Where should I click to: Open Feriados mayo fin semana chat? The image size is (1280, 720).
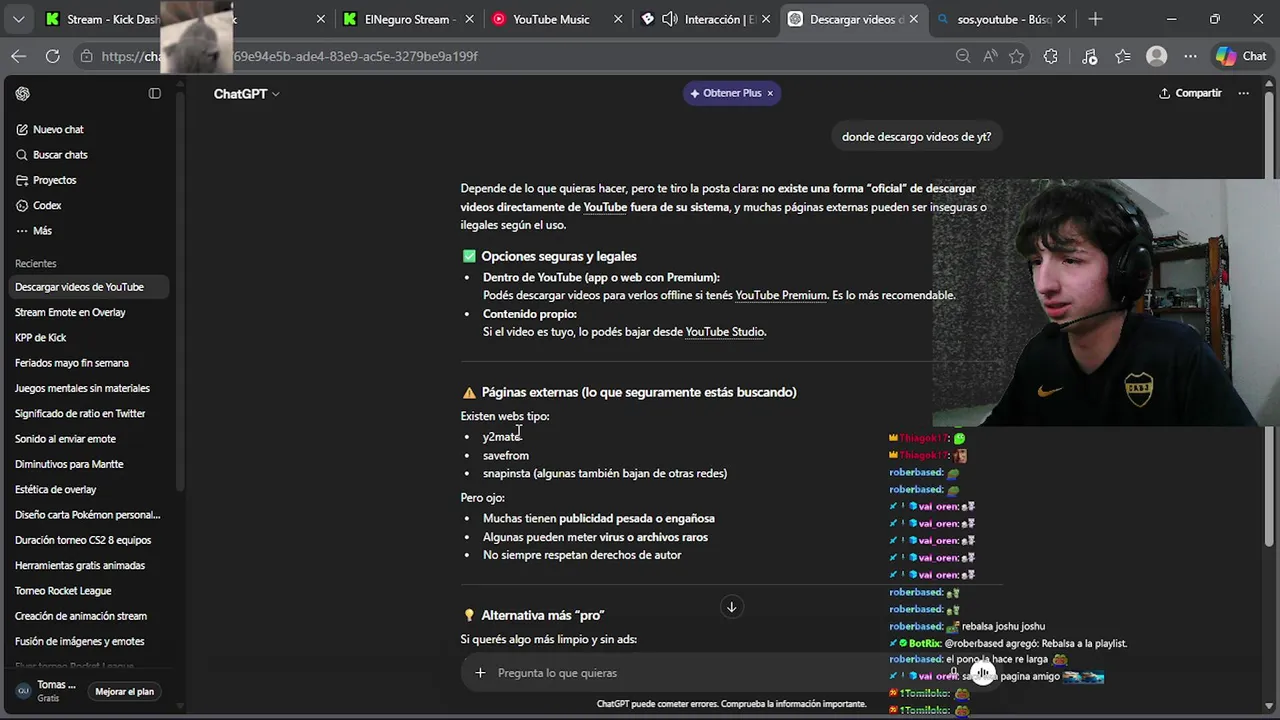[86, 363]
